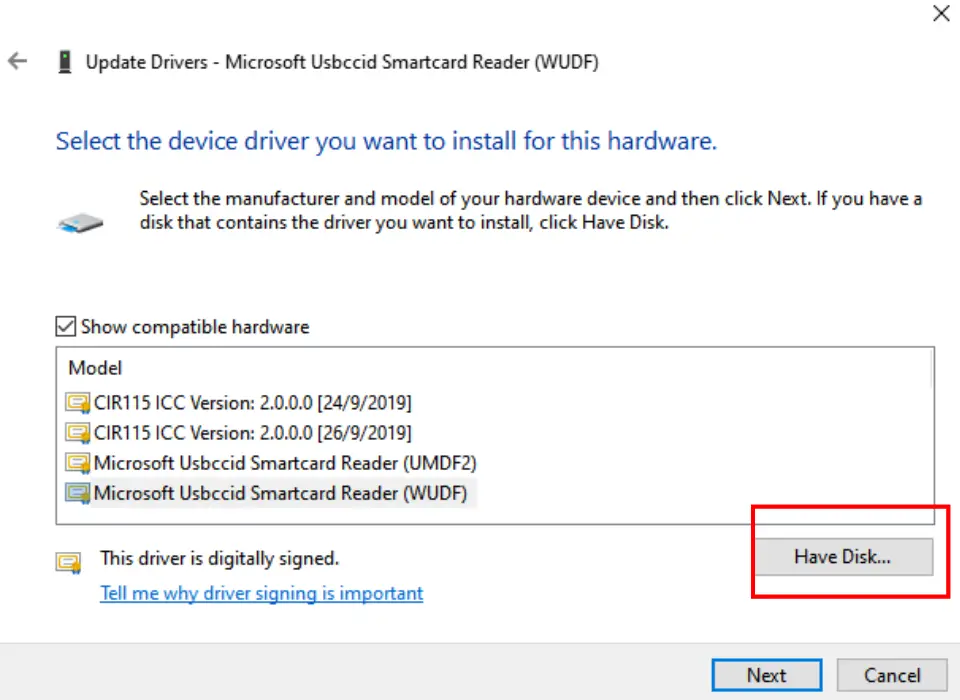Click the back arrow in the wizard header
The width and height of the screenshot is (960, 700).
pos(17,62)
